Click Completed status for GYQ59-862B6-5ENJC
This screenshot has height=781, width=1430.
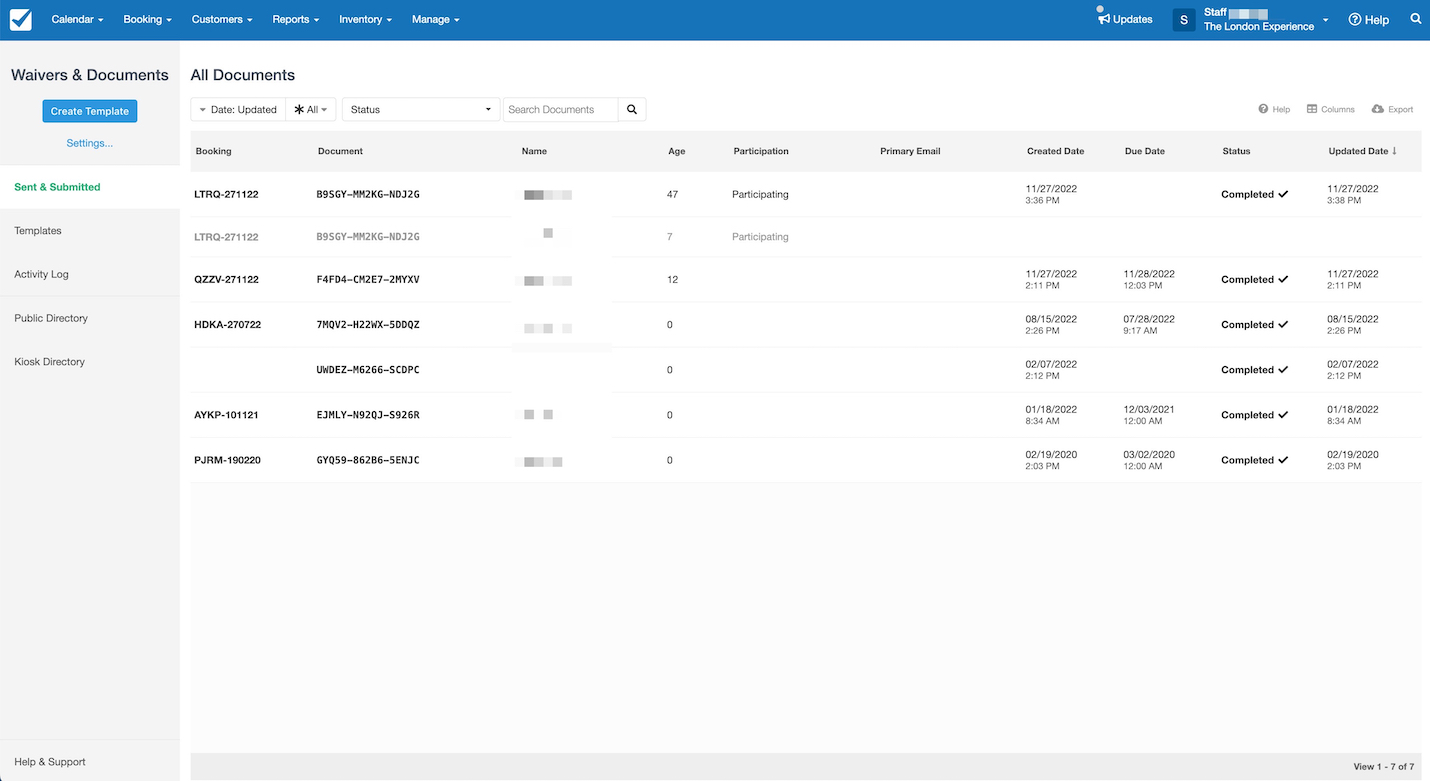point(1254,460)
